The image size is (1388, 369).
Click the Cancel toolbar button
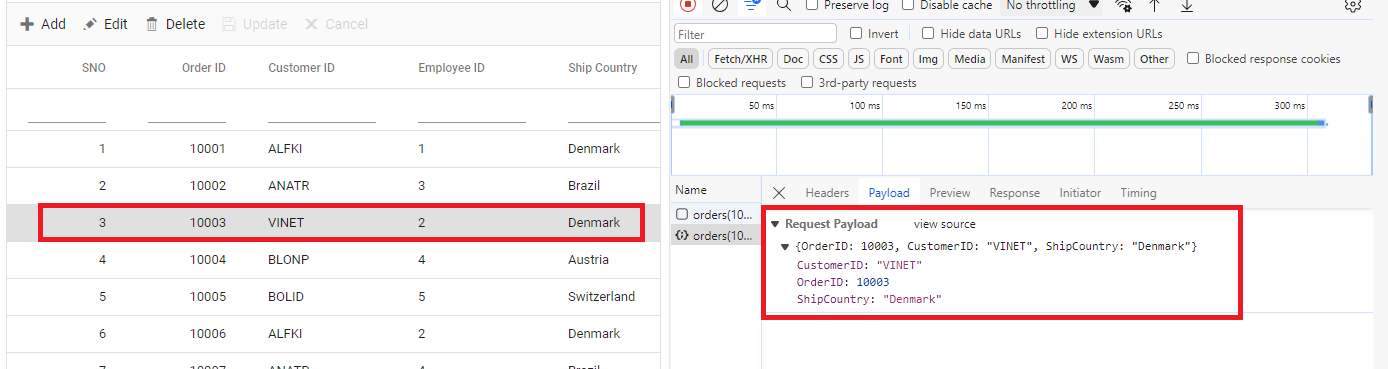coord(336,24)
